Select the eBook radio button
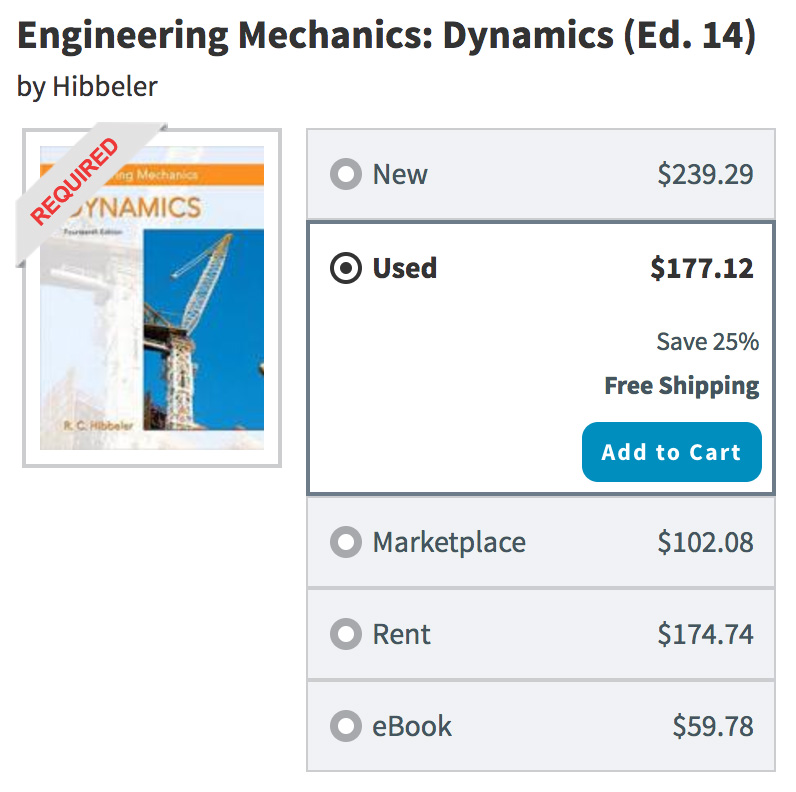This screenshot has width=796, height=792. [x=345, y=727]
